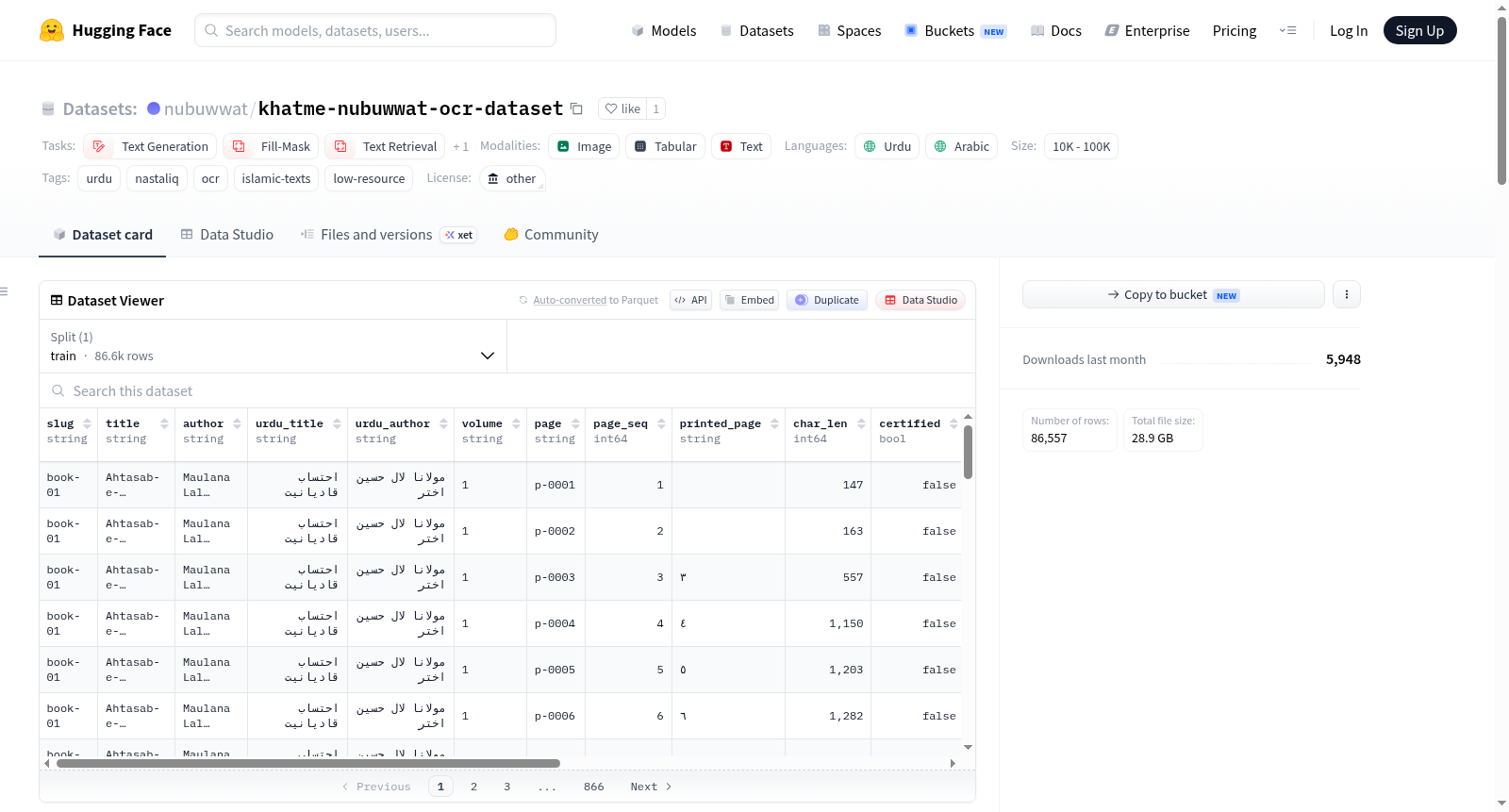The height and width of the screenshot is (812, 1509).
Task: Sort the char_len column
Action: coord(861,424)
